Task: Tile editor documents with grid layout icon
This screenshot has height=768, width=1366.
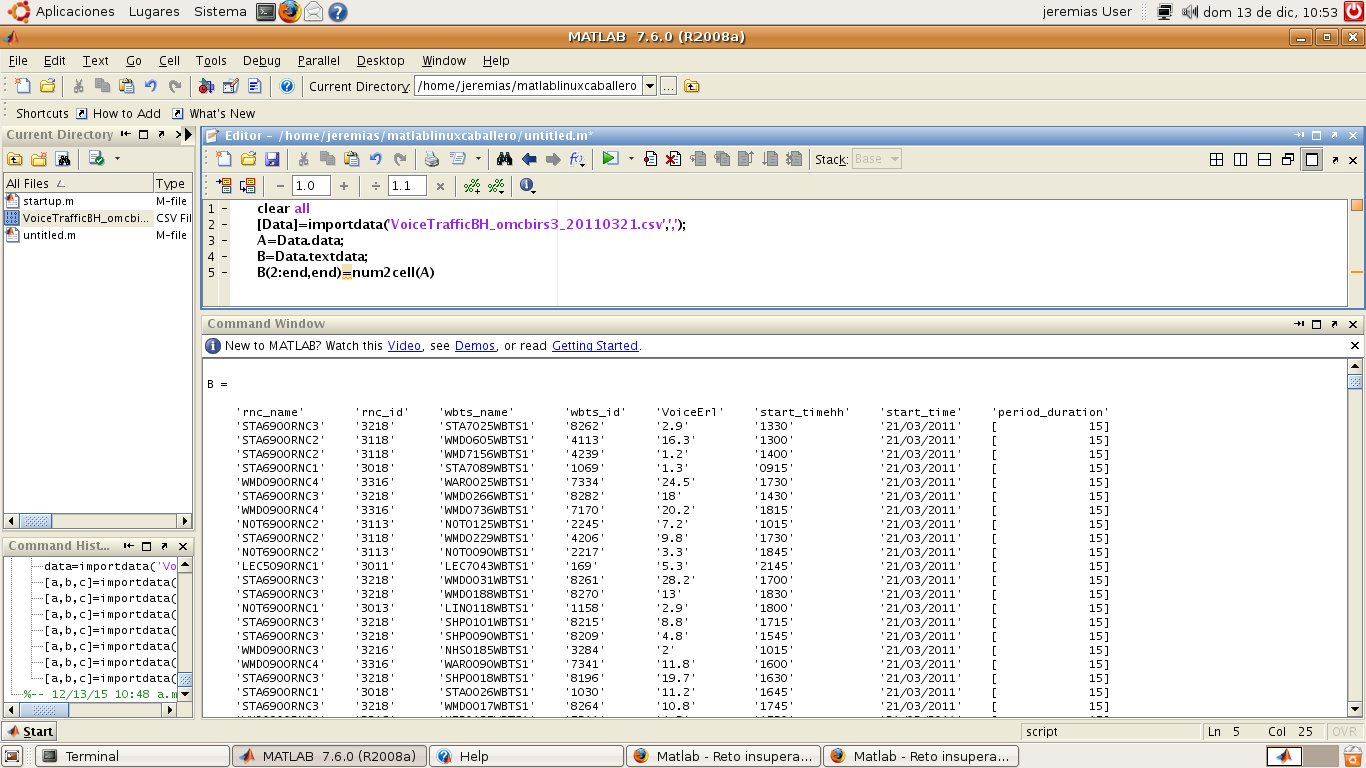Action: coord(1216,159)
